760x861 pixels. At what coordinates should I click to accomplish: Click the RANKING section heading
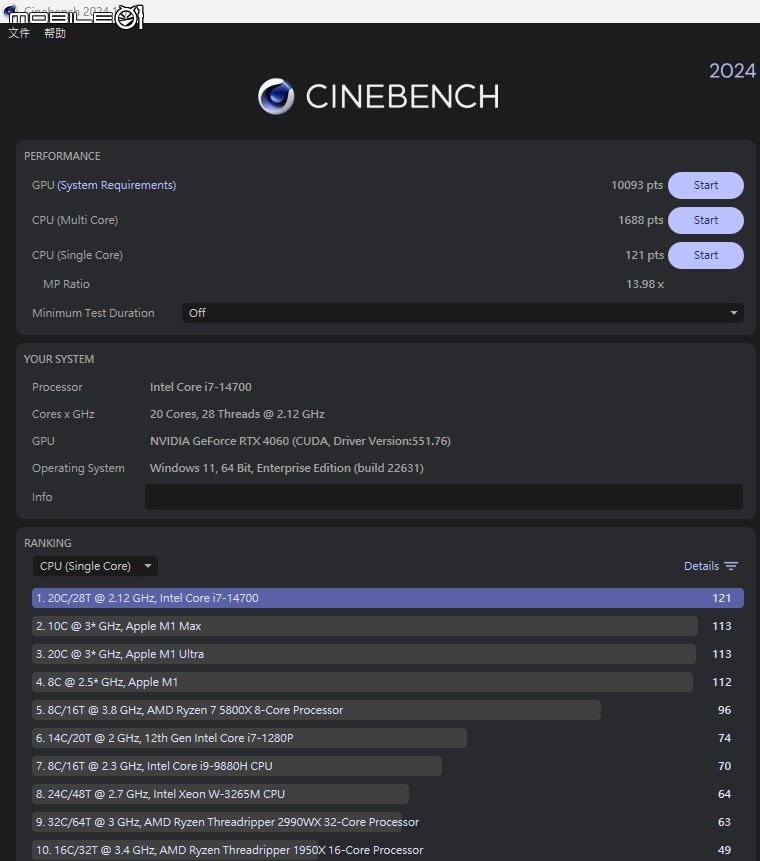[x=48, y=543]
